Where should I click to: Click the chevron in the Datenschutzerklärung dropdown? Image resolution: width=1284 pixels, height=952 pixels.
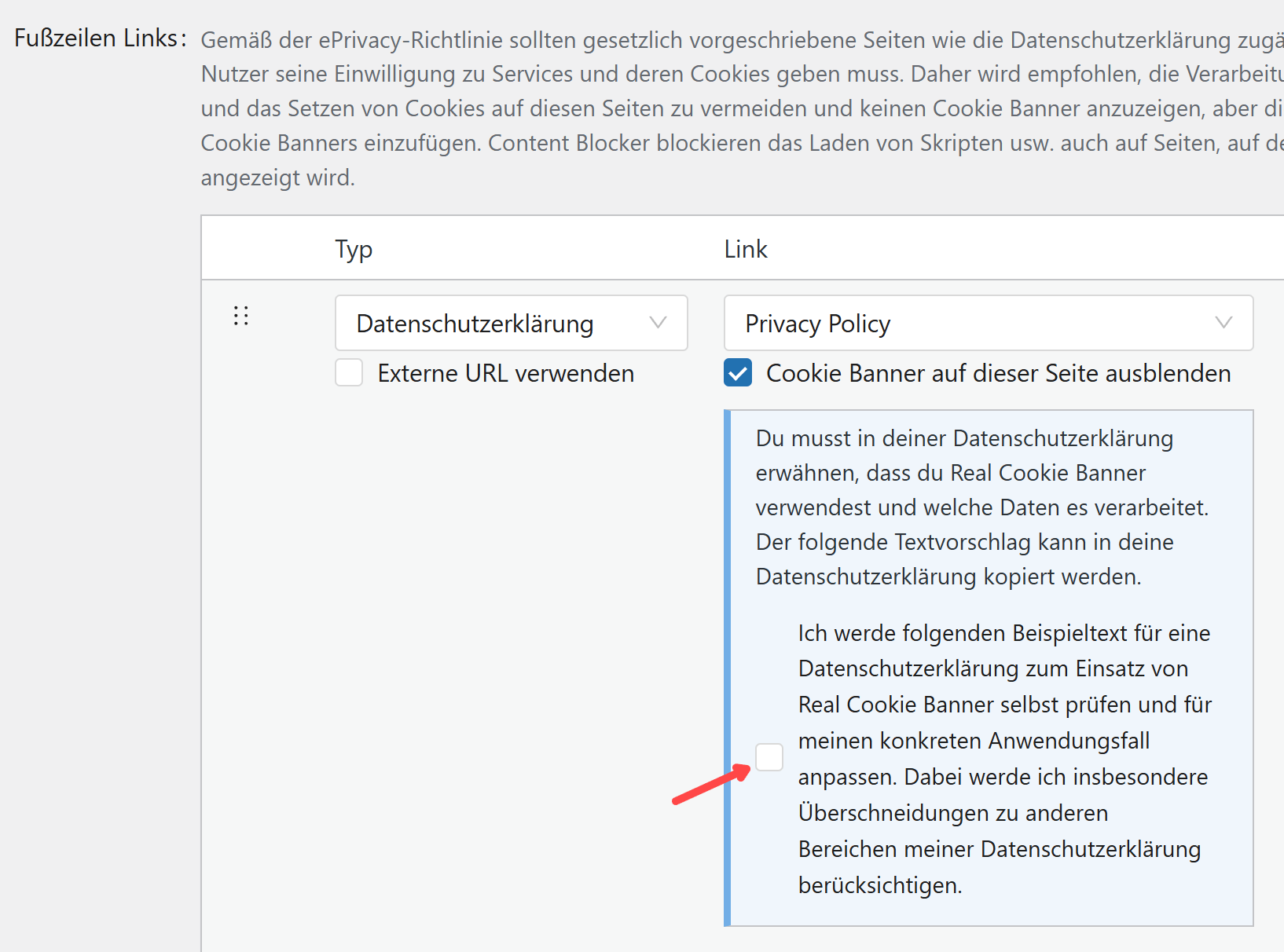(658, 323)
